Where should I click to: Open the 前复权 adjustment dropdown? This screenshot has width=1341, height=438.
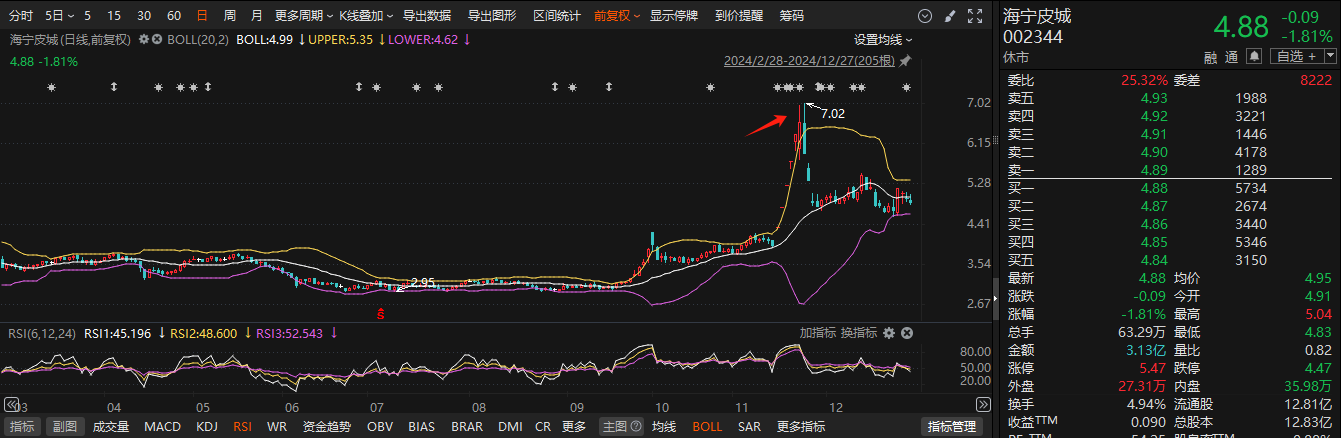[x=616, y=16]
